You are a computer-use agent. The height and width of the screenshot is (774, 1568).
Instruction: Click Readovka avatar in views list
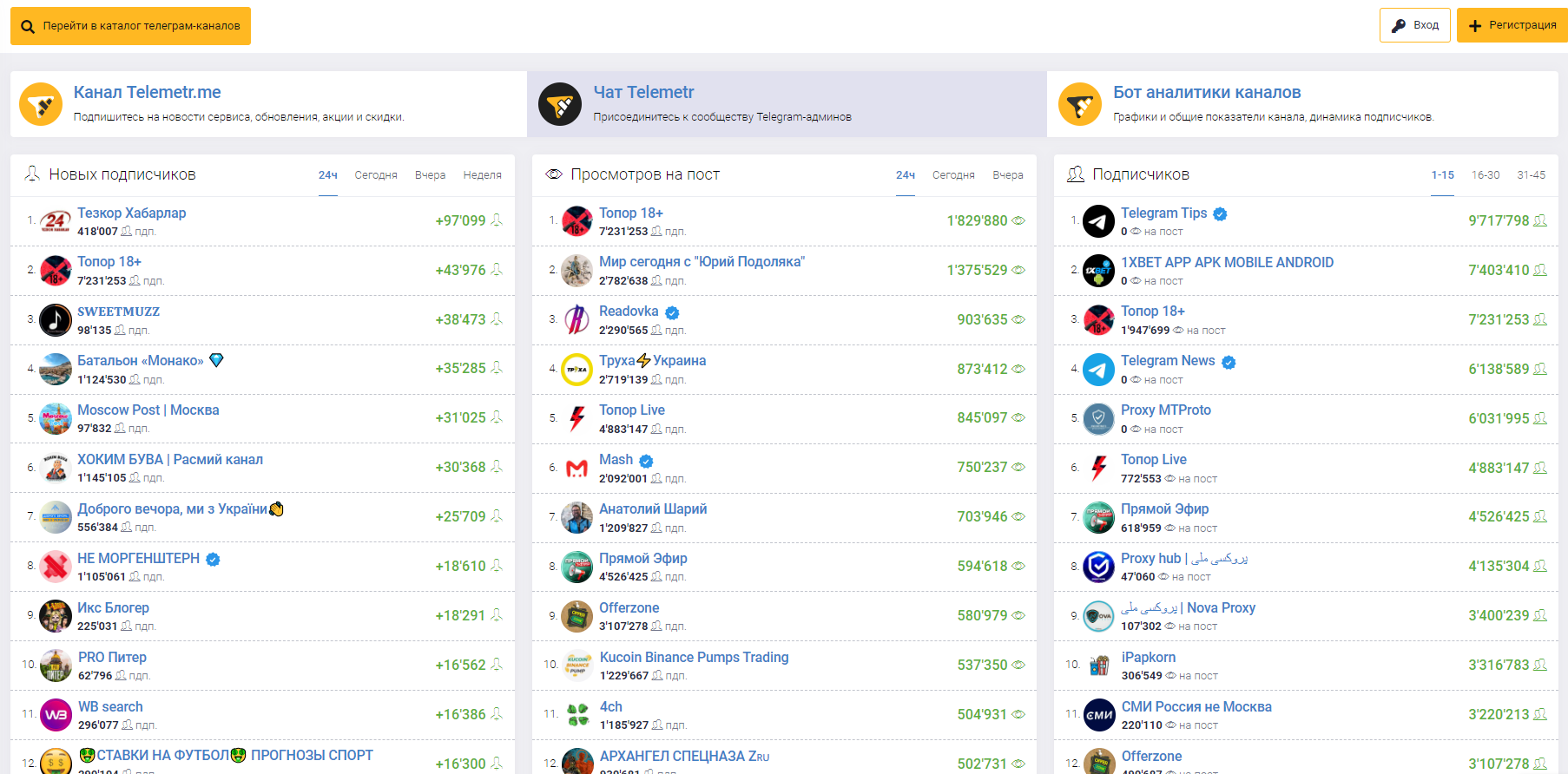pyautogui.click(x=577, y=320)
